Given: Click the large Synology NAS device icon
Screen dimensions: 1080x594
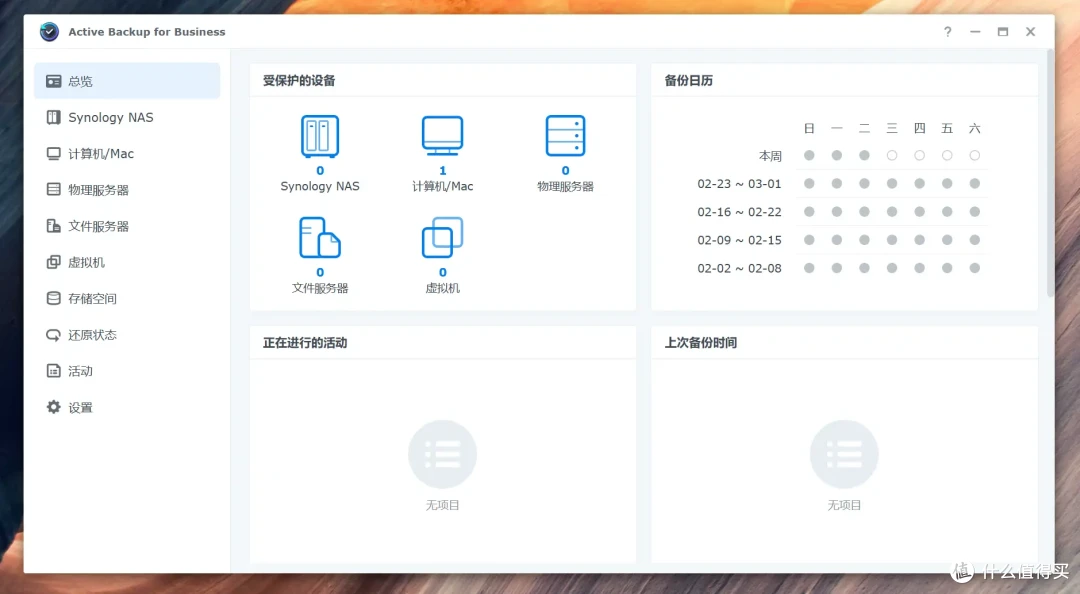Looking at the screenshot, I should (320, 136).
